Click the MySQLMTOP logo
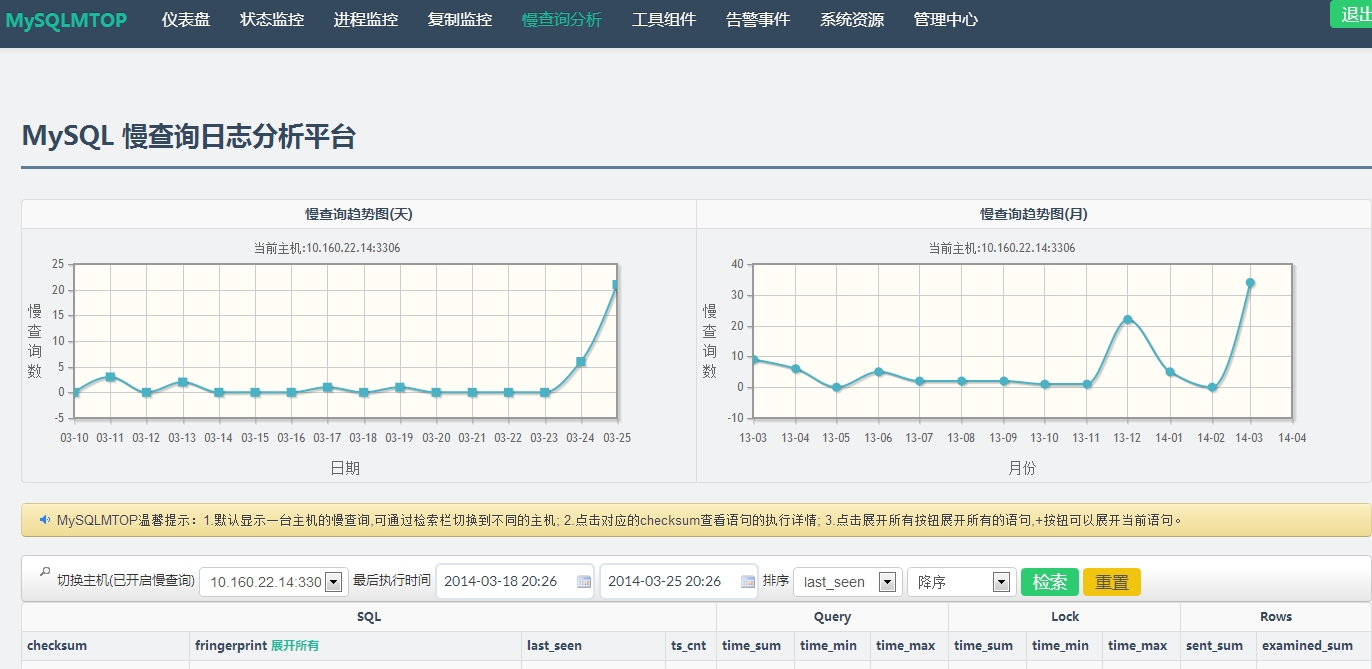The width and height of the screenshot is (1372, 669). (66, 19)
